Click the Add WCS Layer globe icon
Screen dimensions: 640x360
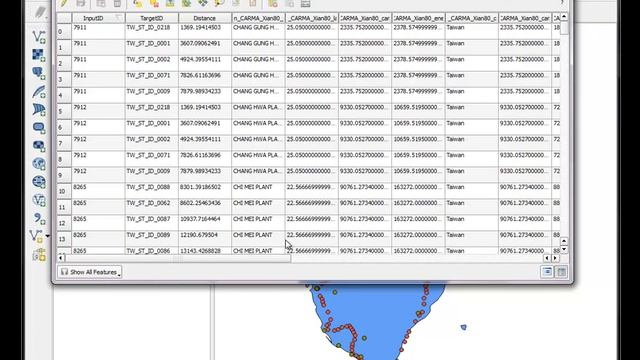pos(39,182)
